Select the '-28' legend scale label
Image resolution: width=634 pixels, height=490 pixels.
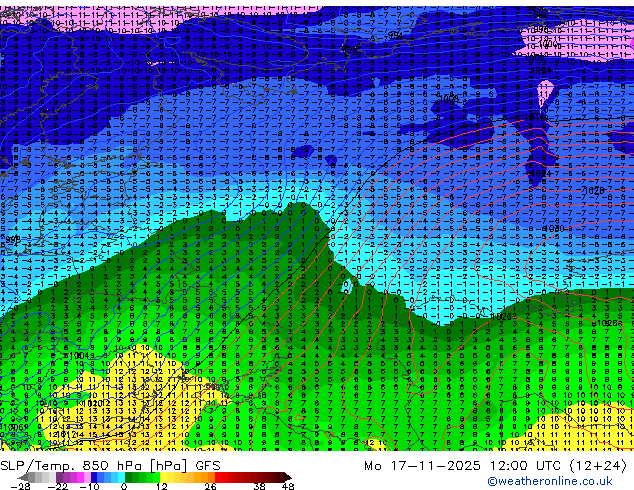click(21, 486)
